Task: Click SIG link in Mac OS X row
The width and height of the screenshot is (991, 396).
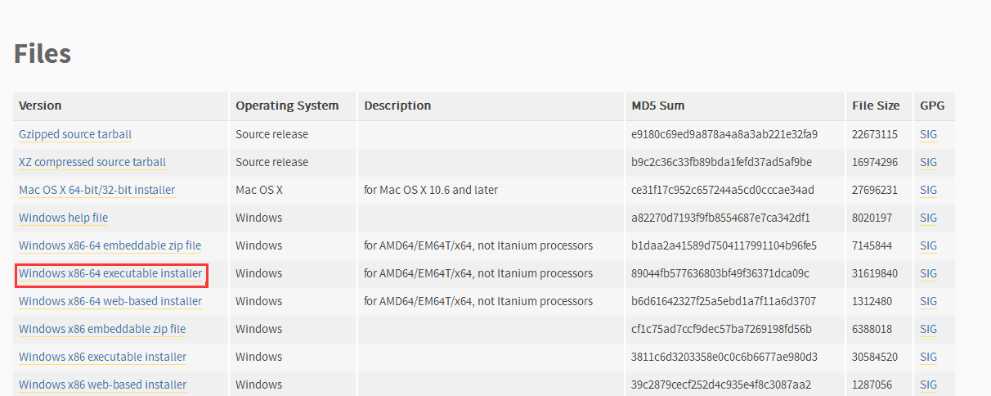Action: [928, 190]
